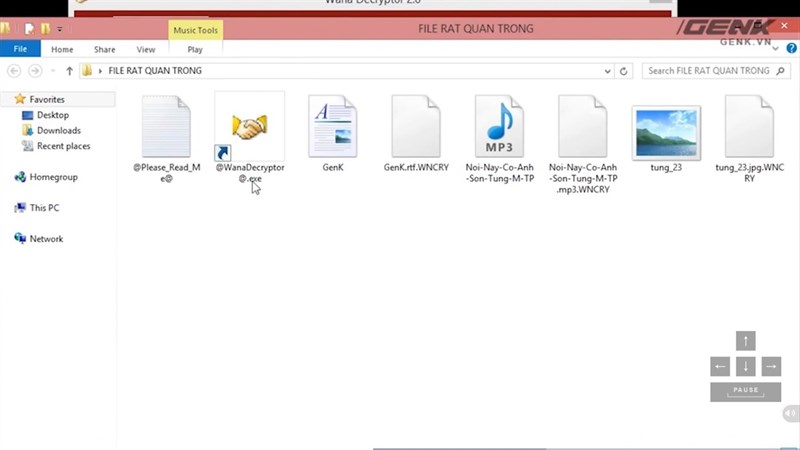The width and height of the screenshot is (800, 450).
Task: Switch to the Home ribbon tab
Action: (62, 49)
